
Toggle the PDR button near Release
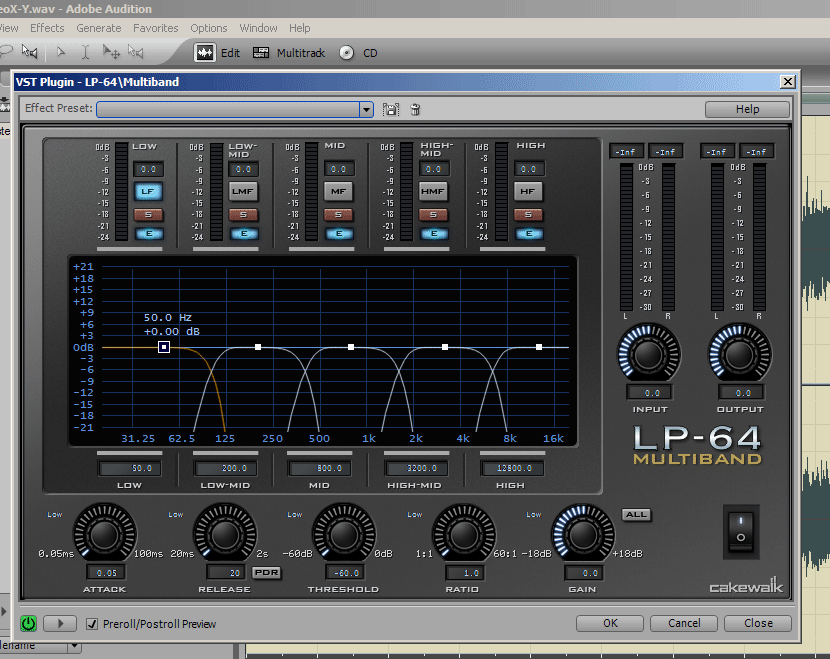coord(265,572)
